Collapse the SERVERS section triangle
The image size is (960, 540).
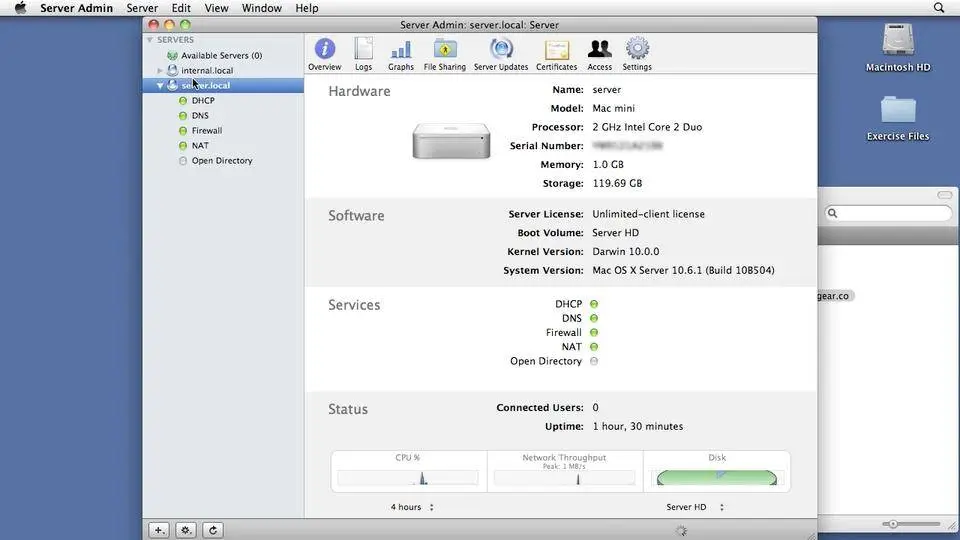point(149,40)
